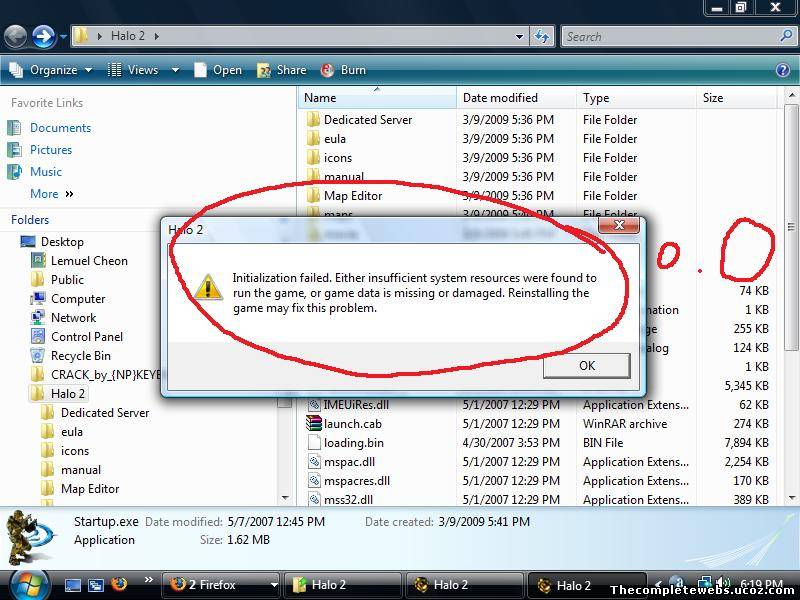Open the Windows Start orb
The image size is (800, 600).
[28, 585]
